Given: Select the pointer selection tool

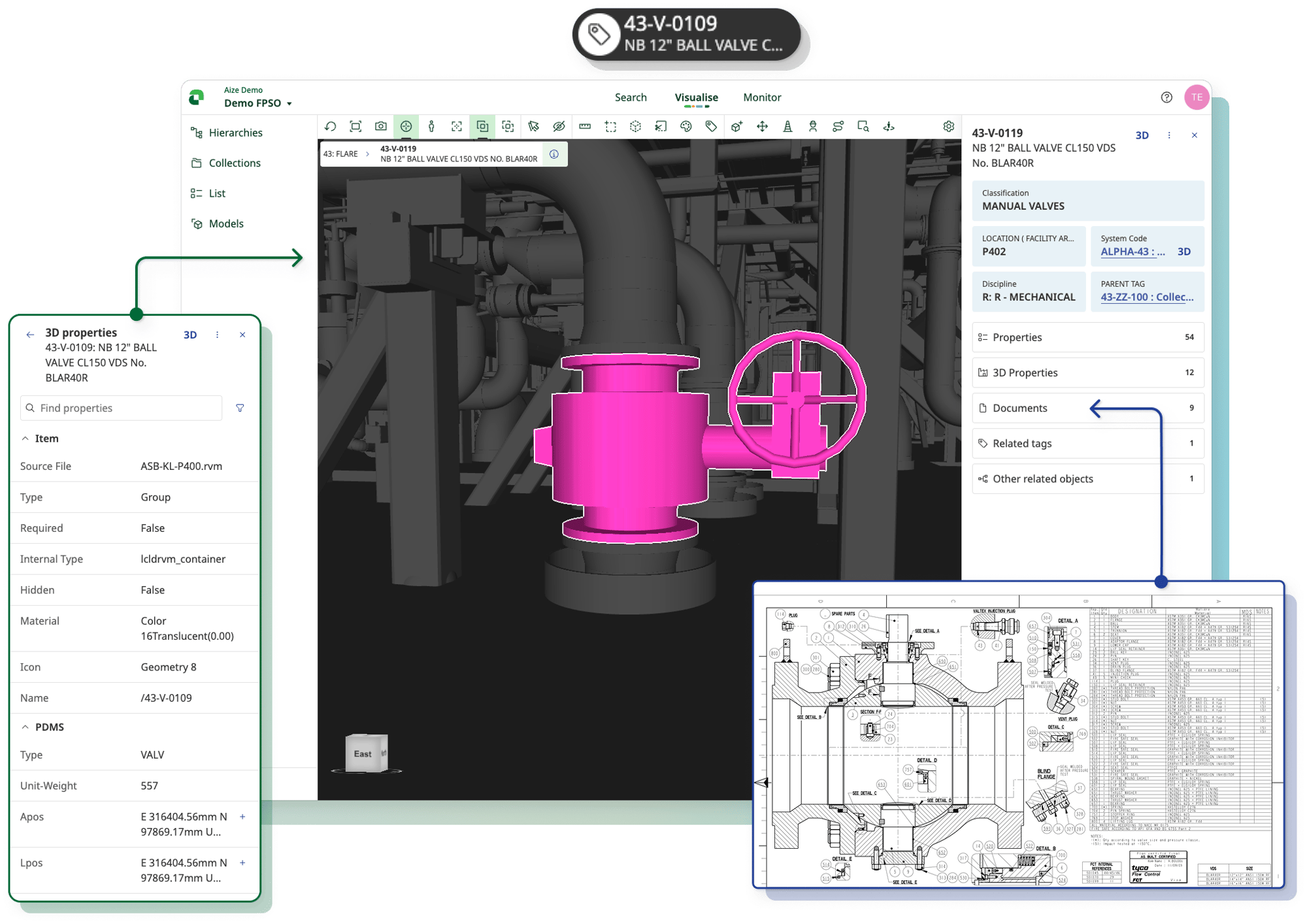Looking at the screenshot, I should click(x=533, y=127).
